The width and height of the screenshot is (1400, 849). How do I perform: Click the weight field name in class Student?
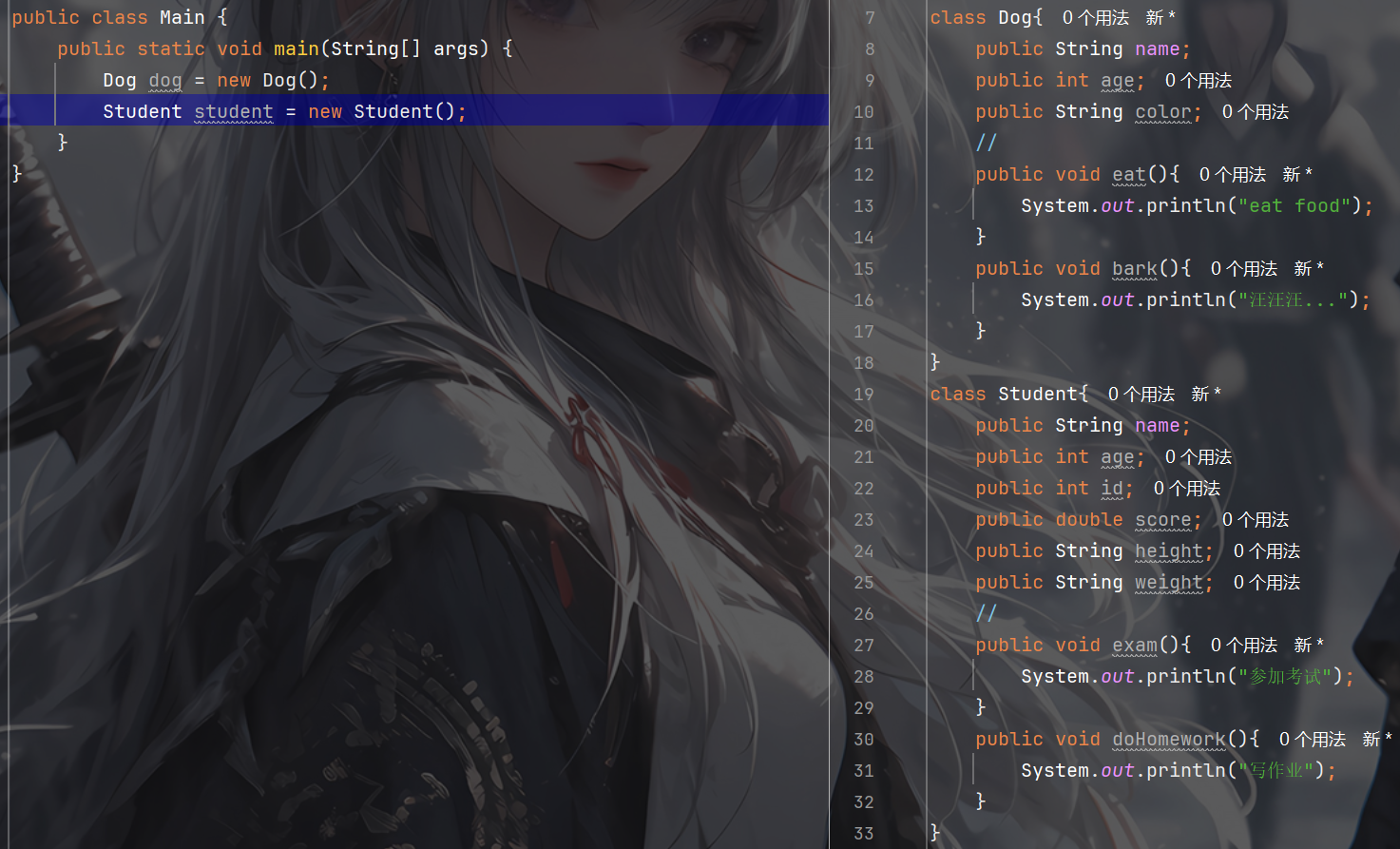pyautogui.click(x=1169, y=582)
